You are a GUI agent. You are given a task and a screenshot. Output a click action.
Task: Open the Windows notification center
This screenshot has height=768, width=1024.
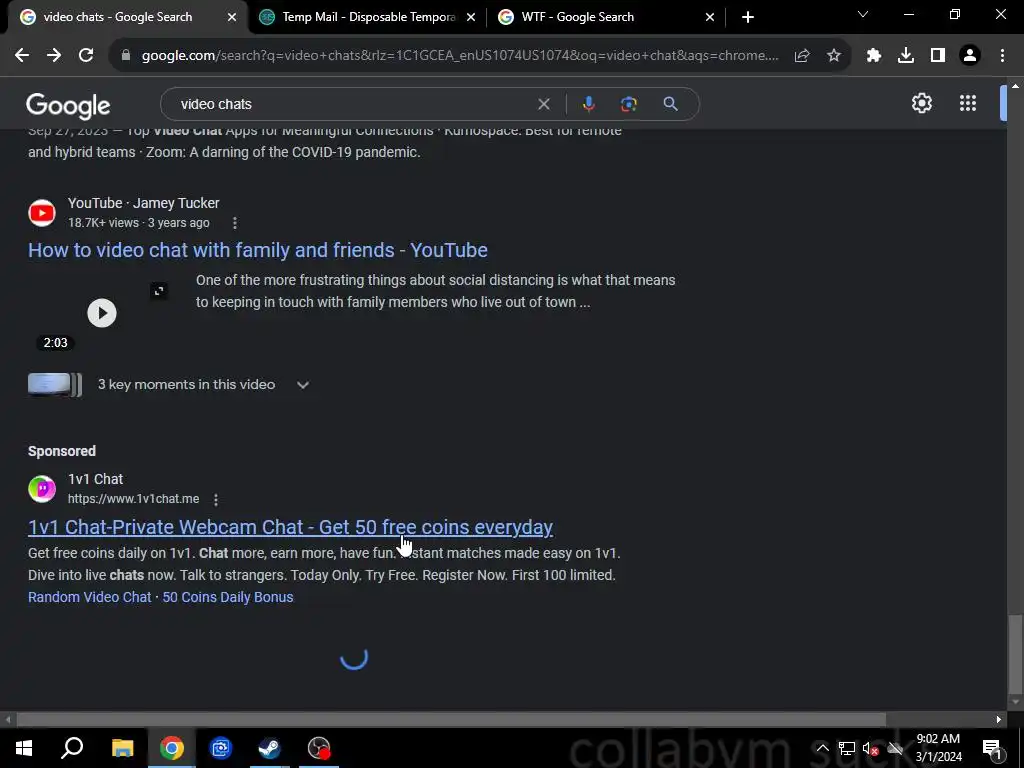click(x=992, y=748)
